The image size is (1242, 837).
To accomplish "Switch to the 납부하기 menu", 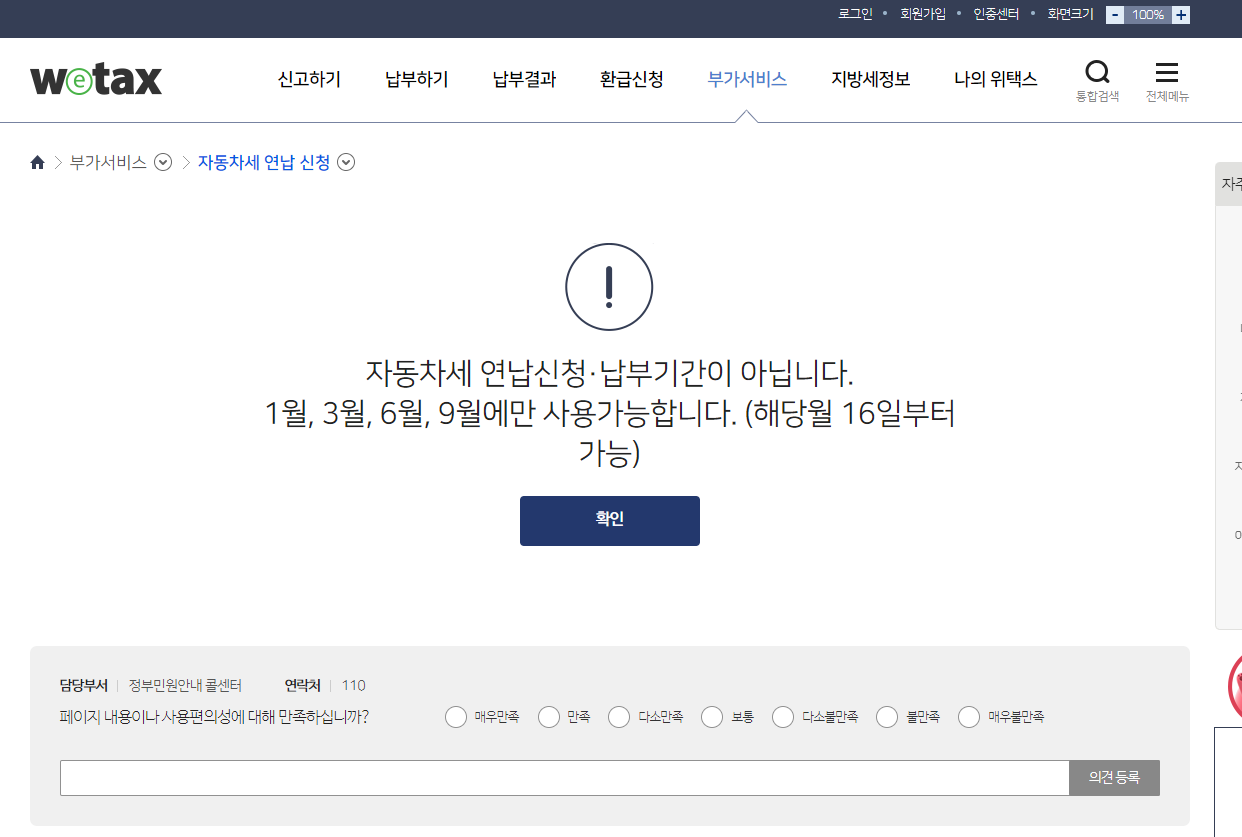I will click(x=415, y=79).
